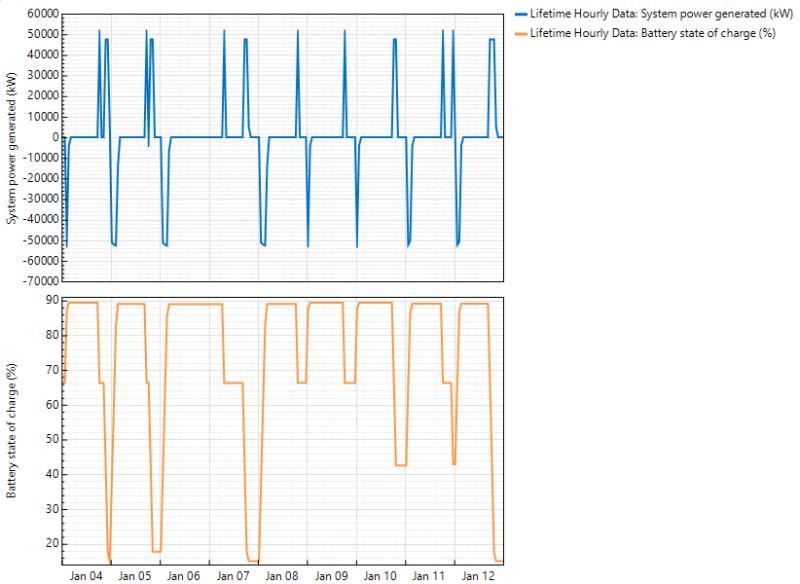Click the vertical Battery state of charge axis title

(13, 428)
